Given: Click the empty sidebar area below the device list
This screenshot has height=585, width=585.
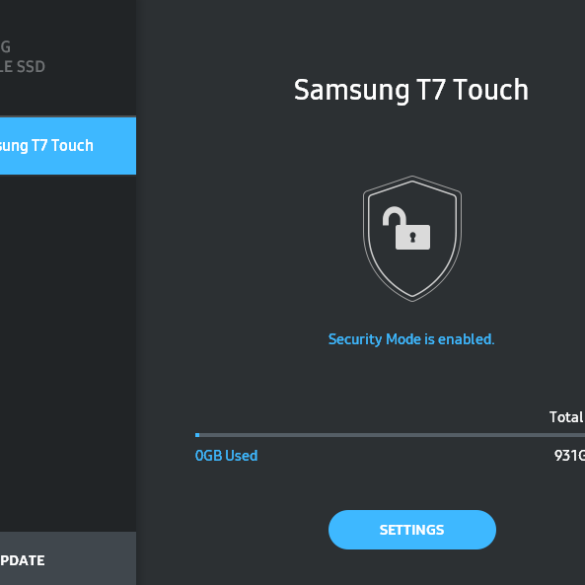Looking at the screenshot, I should (68, 353).
